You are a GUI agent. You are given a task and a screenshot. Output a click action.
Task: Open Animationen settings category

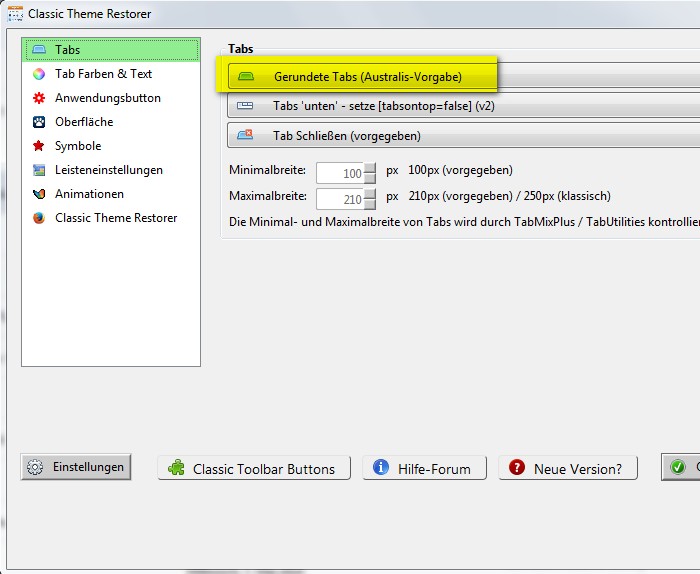click(111, 194)
